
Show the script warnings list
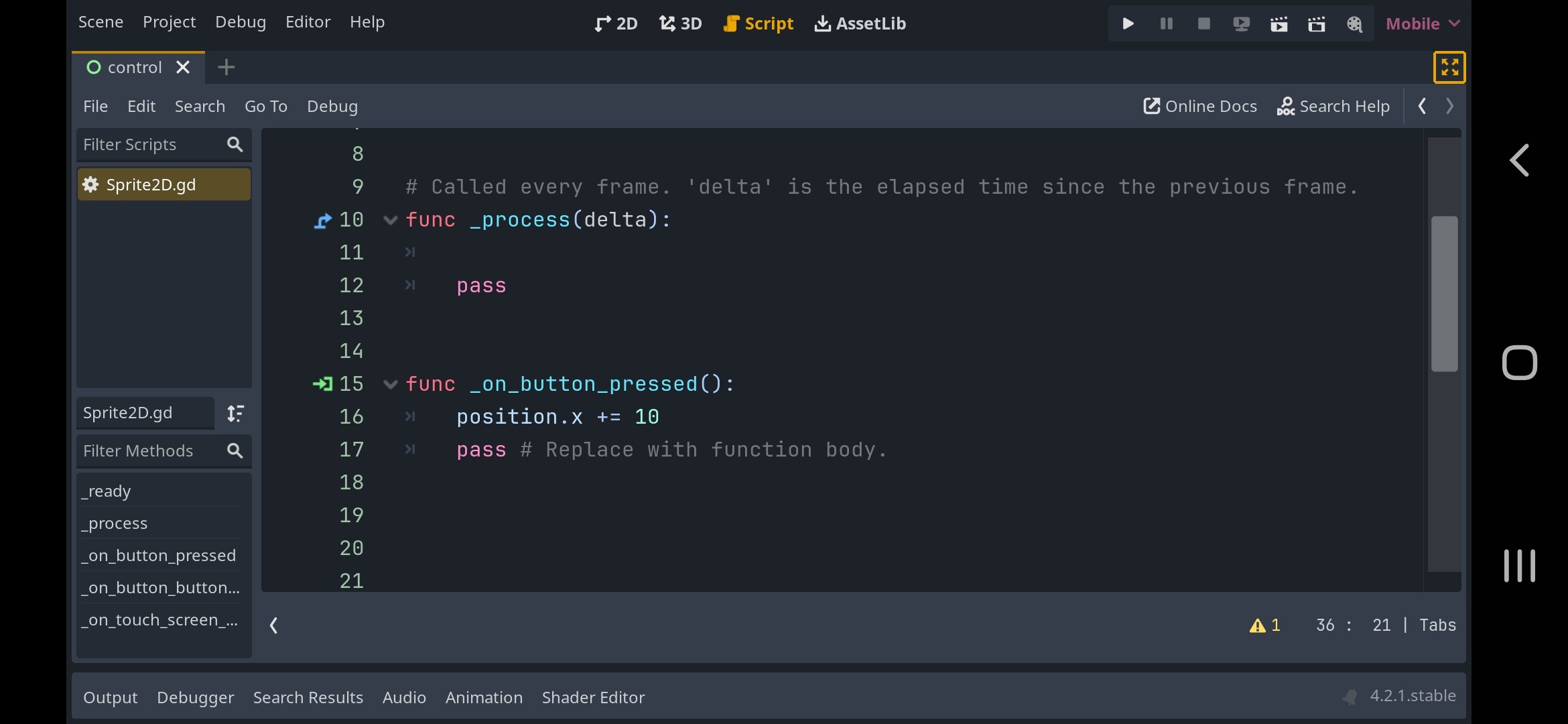click(1265, 625)
